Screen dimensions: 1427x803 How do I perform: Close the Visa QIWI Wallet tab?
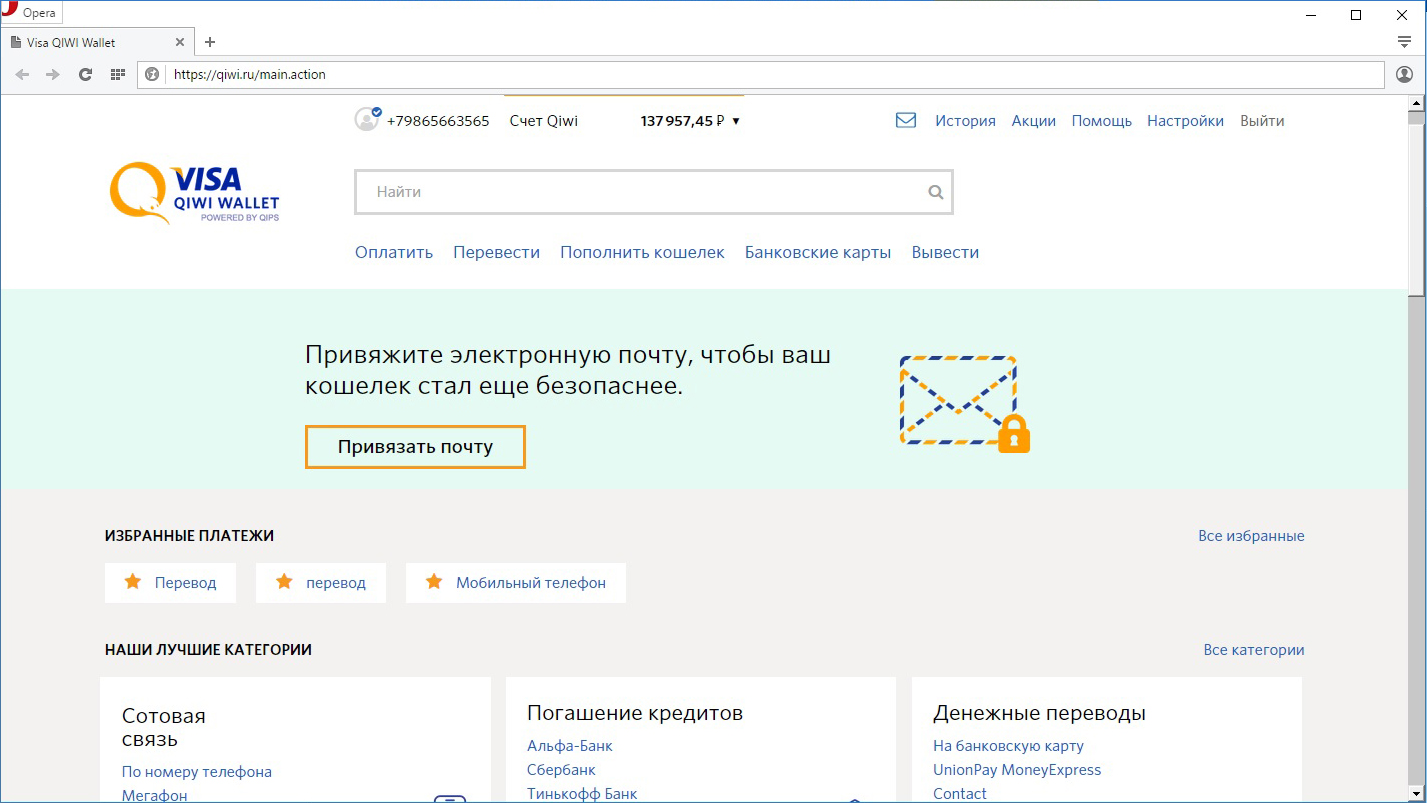[x=180, y=42]
